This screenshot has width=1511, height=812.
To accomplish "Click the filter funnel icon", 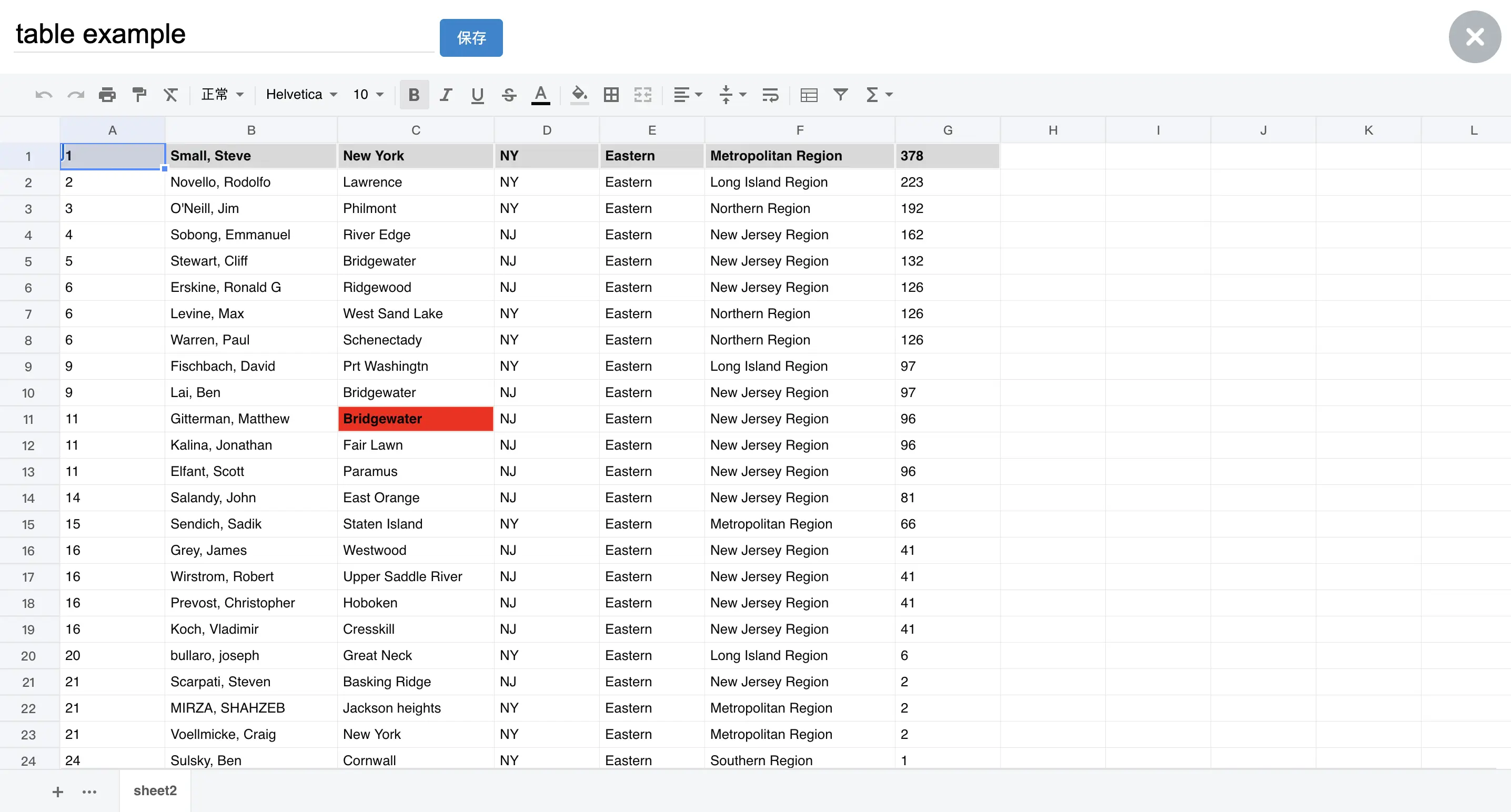I will tap(841, 95).
